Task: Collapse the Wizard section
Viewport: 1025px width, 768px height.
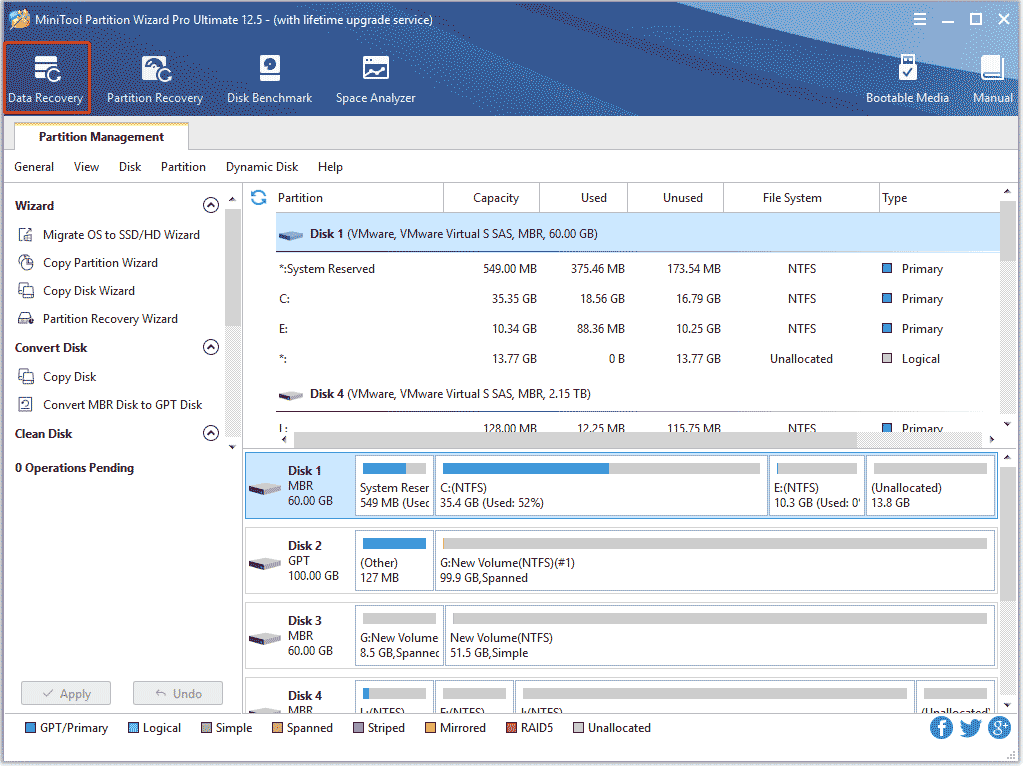Action: 211,205
